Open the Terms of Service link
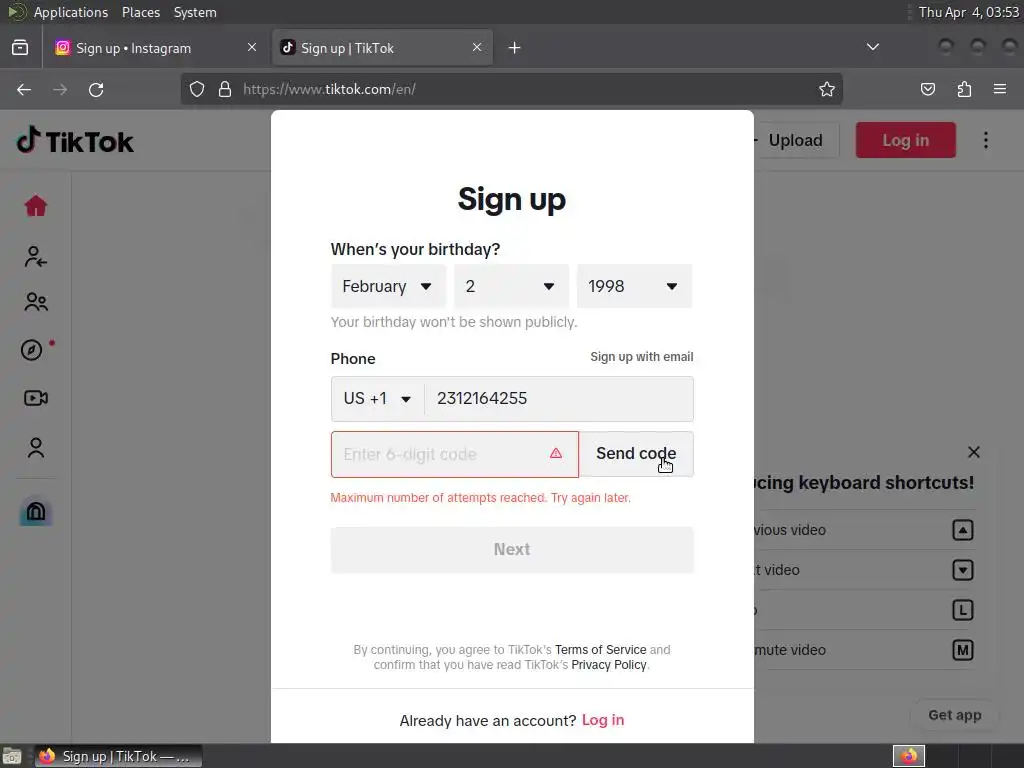Screen dimensions: 1024x768 (600, 650)
